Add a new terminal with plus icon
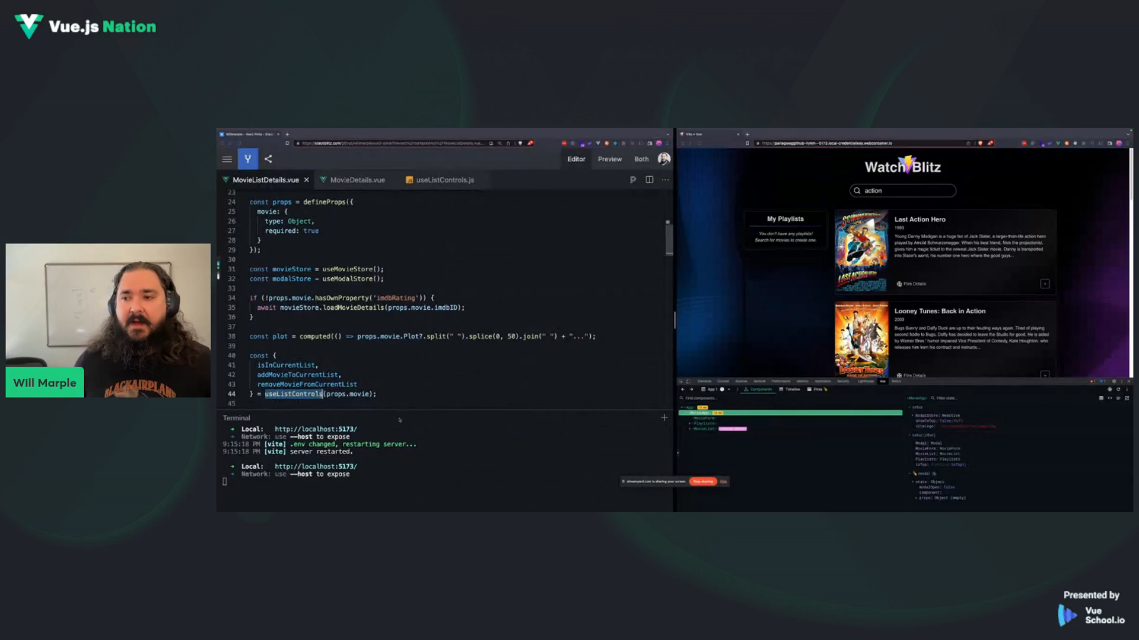Screen dimensions: 1139x640 tap(664, 418)
